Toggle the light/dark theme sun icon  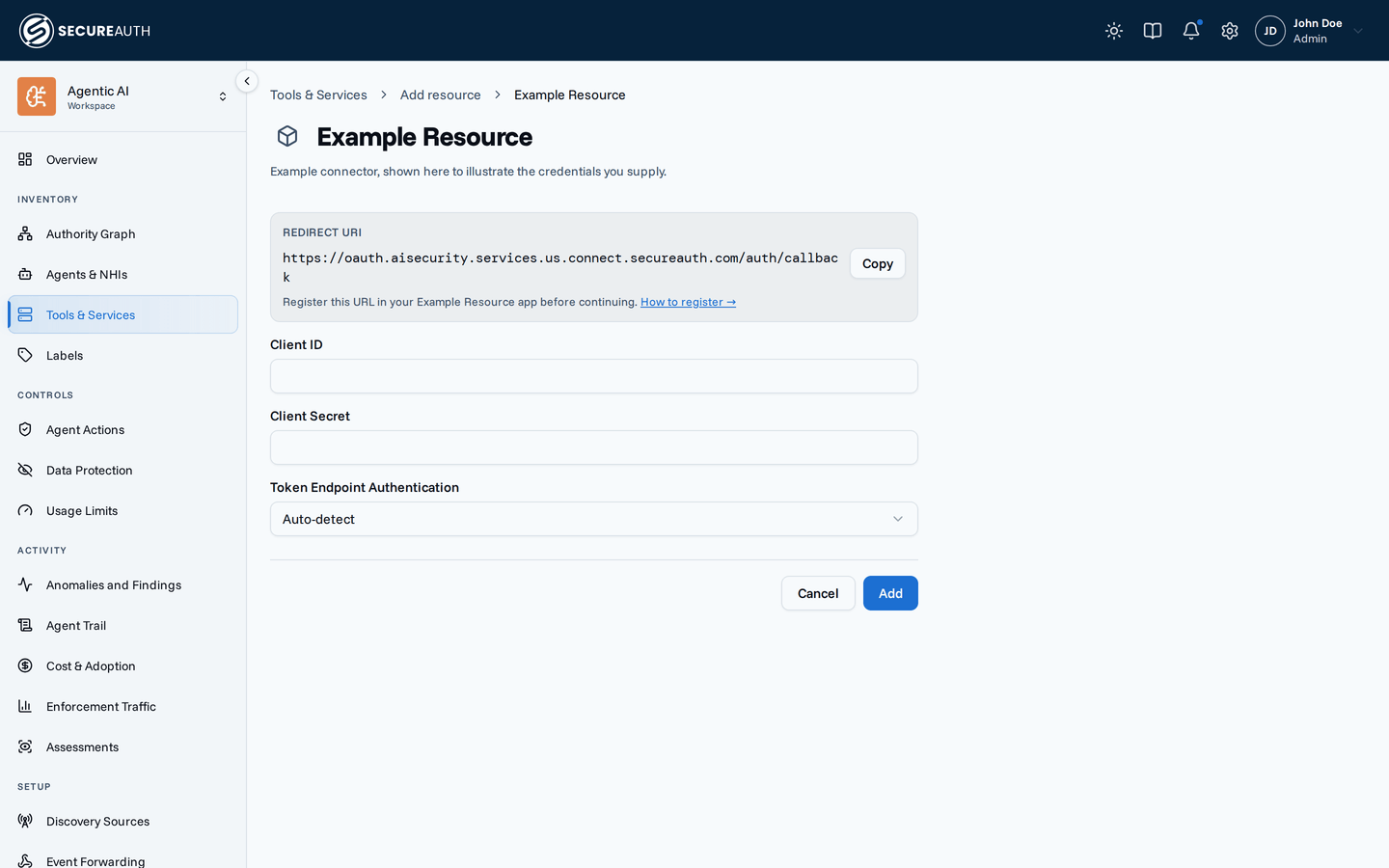(1114, 31)
